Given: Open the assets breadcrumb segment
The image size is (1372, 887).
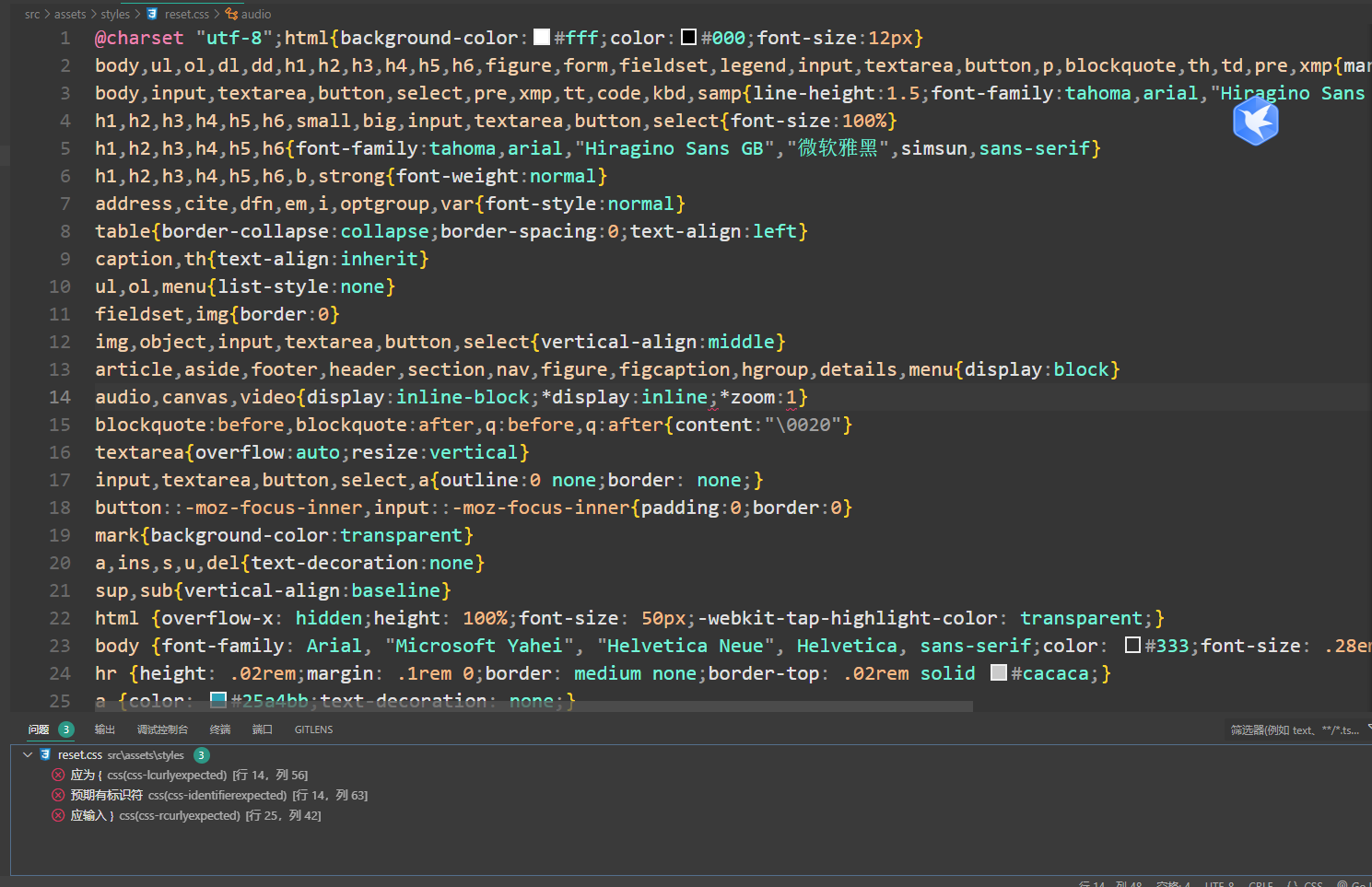Looking at the screenshot, I should tap(70, 14).
